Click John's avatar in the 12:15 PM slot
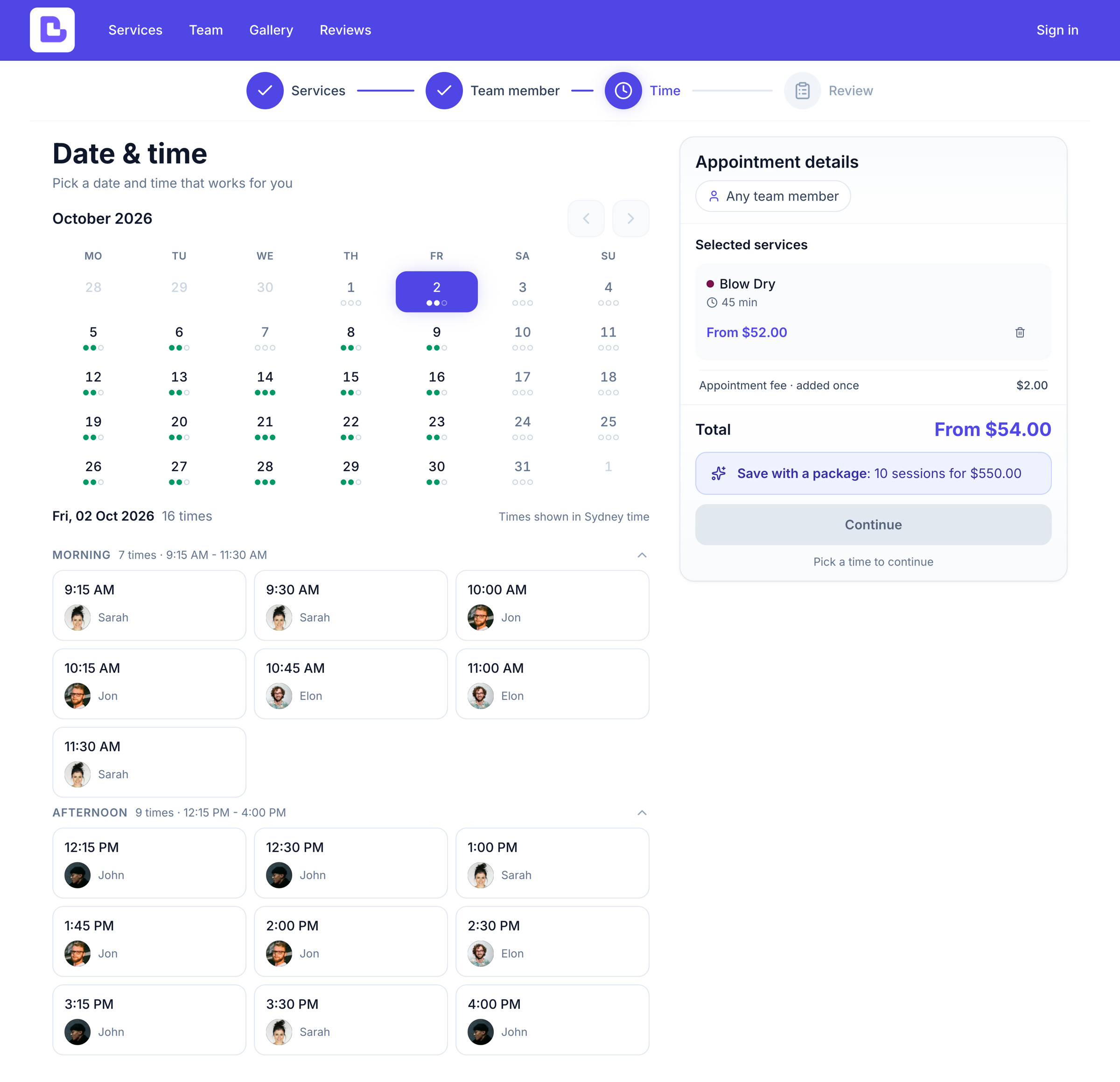This screenshot has height=1082, width=1120. pyautogui.click(x=77, y=875)
